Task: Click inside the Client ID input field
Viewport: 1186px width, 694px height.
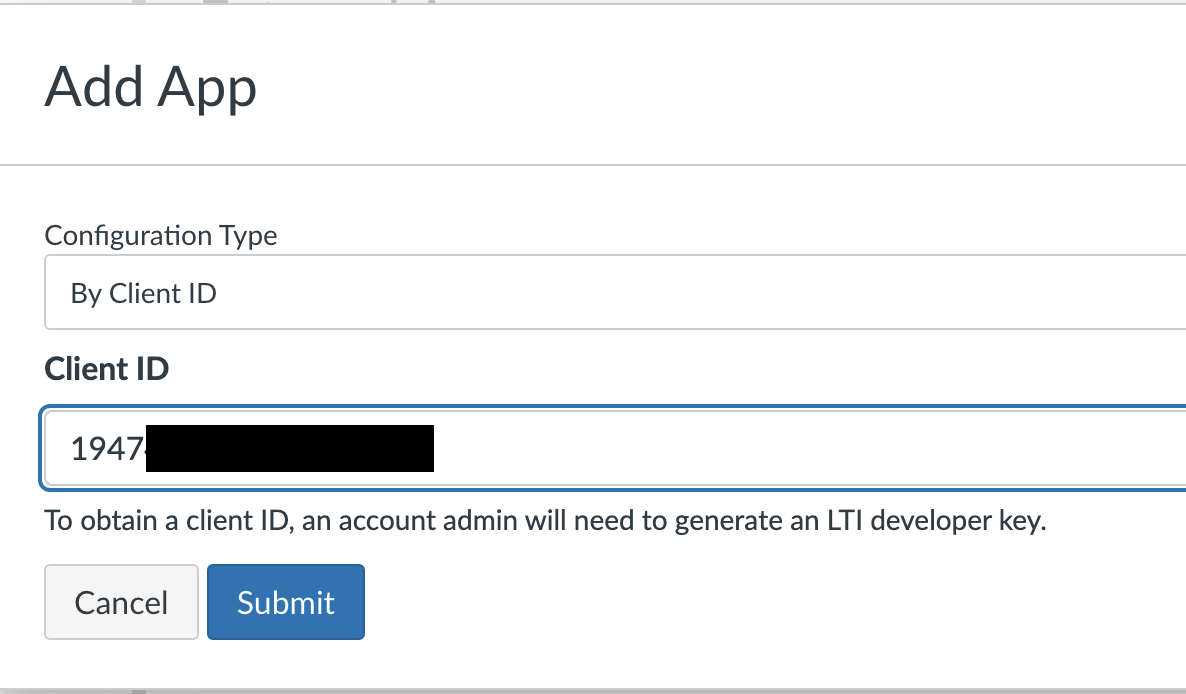Action: [615, 448]
